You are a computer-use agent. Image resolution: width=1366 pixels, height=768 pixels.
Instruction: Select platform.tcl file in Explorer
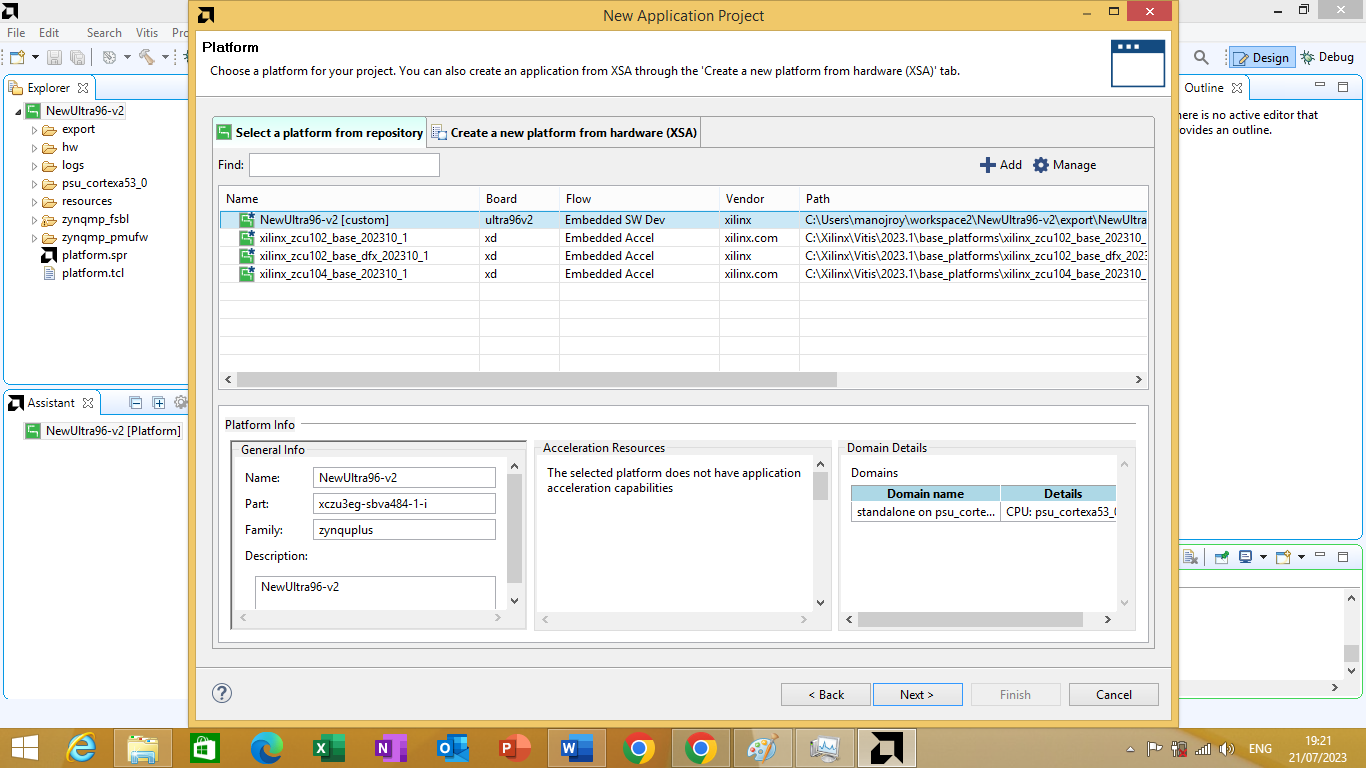84,273
